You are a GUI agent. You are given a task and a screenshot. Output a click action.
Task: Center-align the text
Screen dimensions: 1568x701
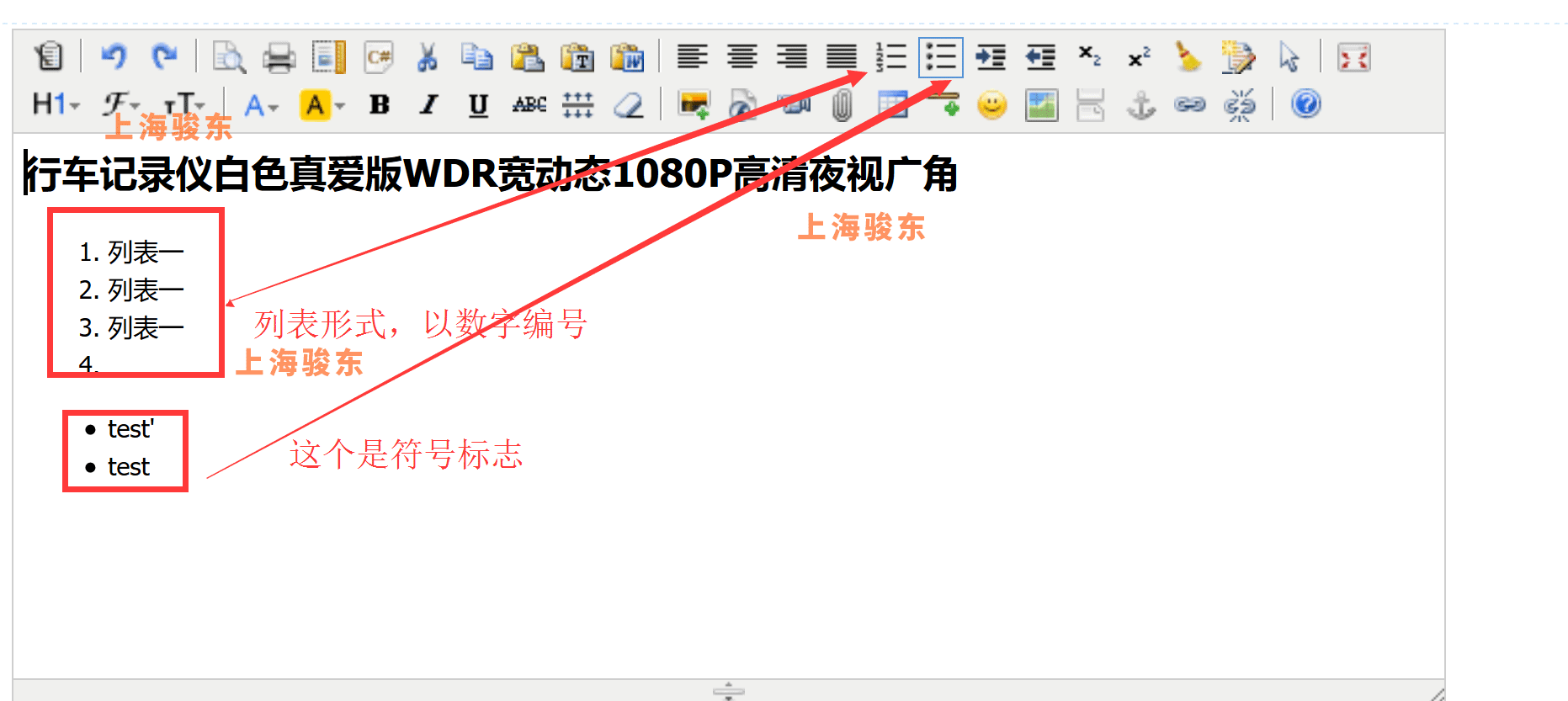pos(742,57)
